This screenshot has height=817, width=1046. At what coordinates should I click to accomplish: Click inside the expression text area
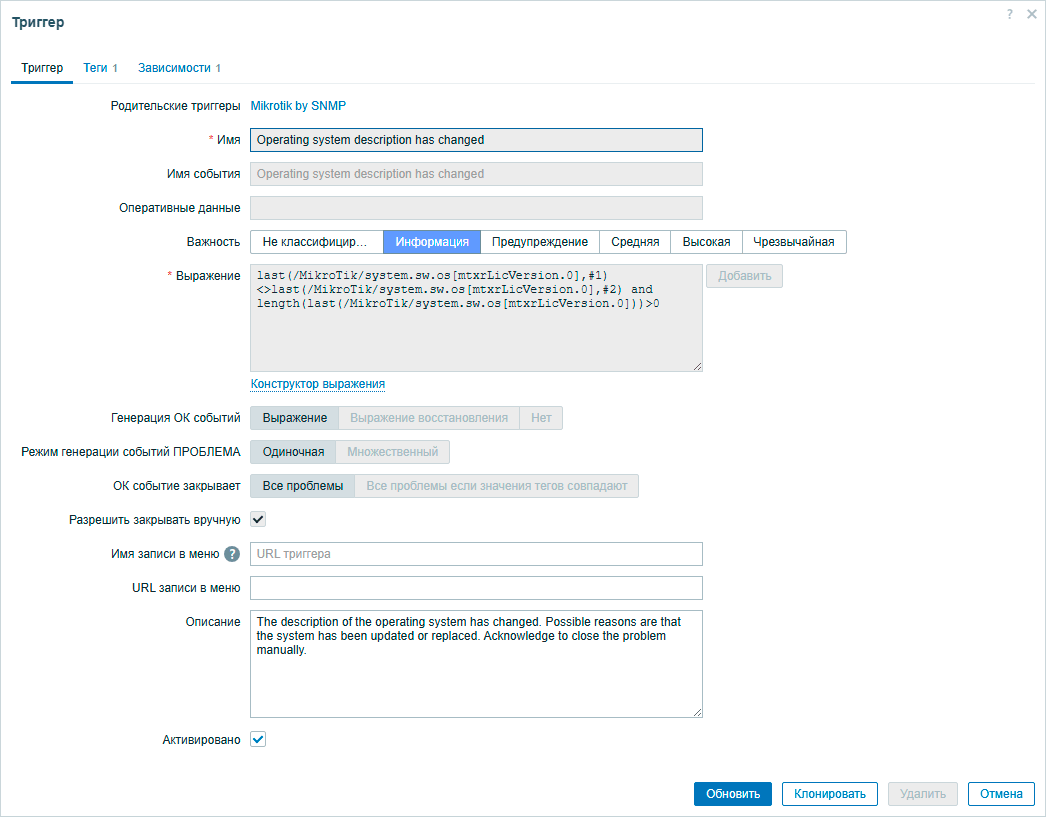pos(476,318)
